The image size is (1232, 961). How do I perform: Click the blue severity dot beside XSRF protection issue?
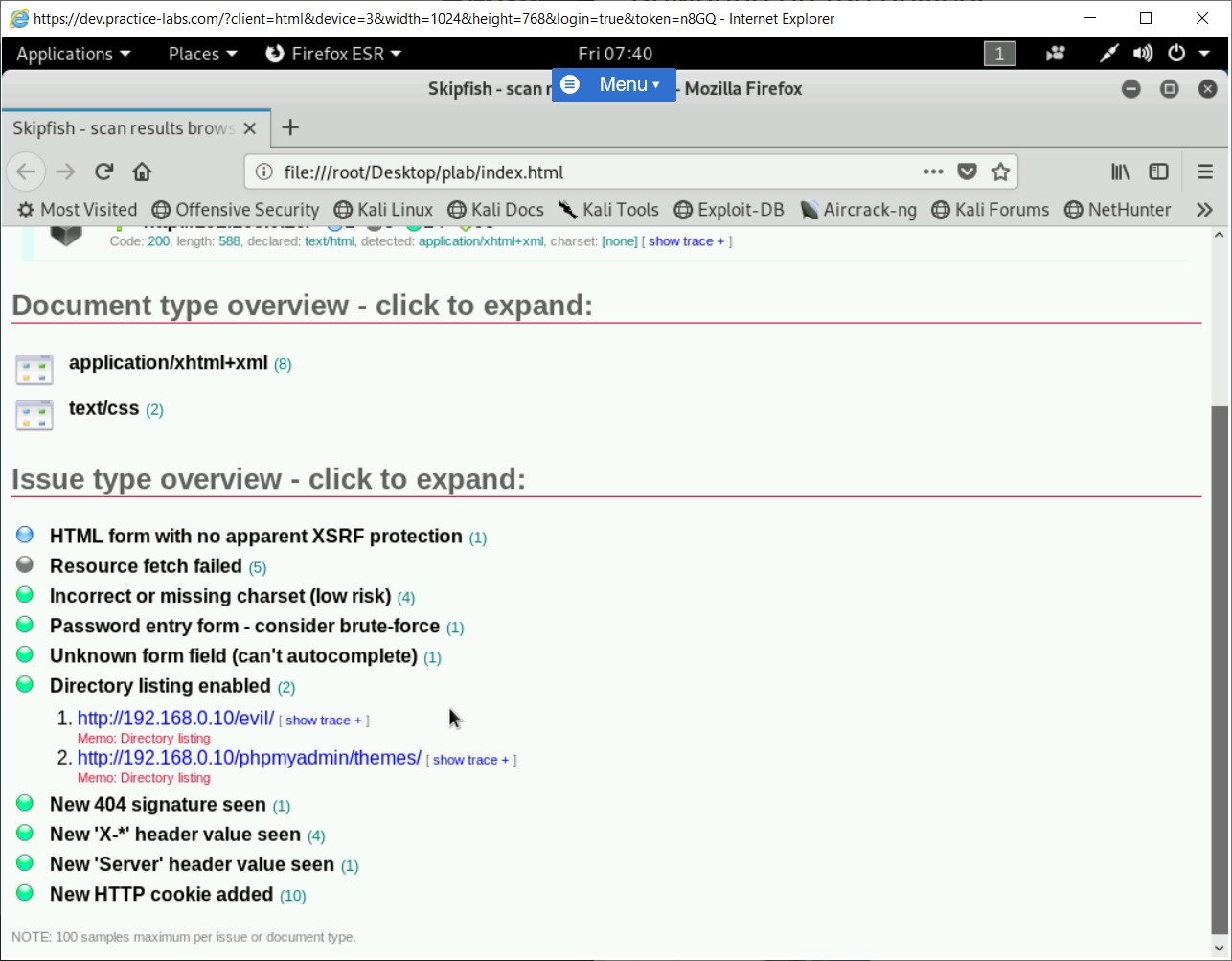(25, 534)
